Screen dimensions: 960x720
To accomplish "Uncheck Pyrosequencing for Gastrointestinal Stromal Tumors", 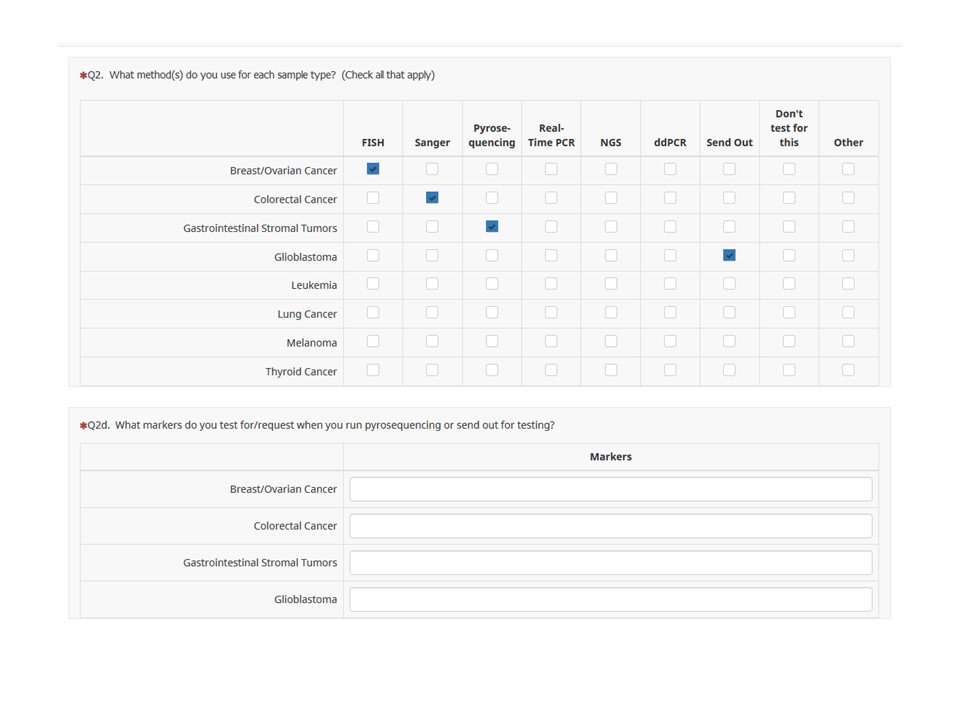I will 492,227.
